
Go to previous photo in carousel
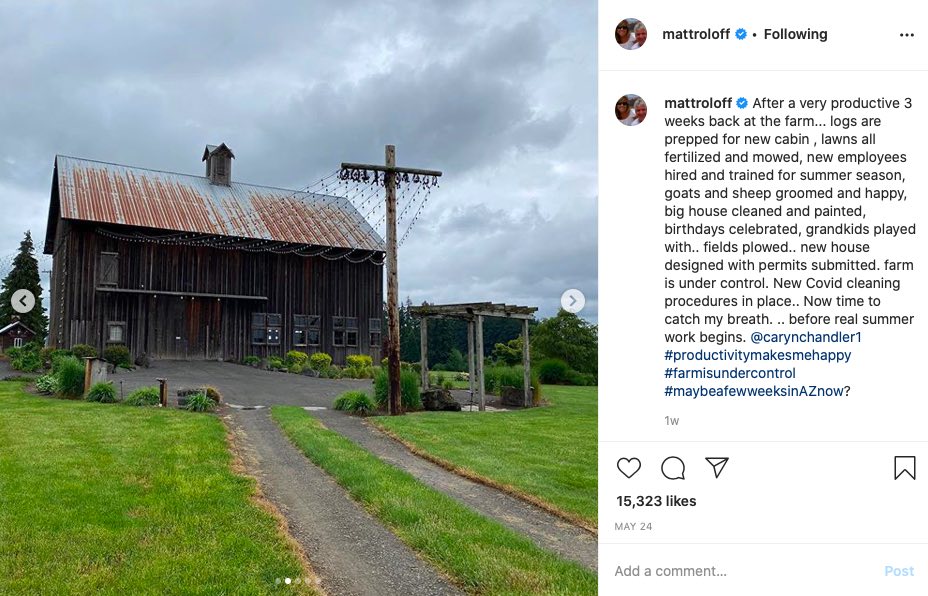click(x=23, y=301)
